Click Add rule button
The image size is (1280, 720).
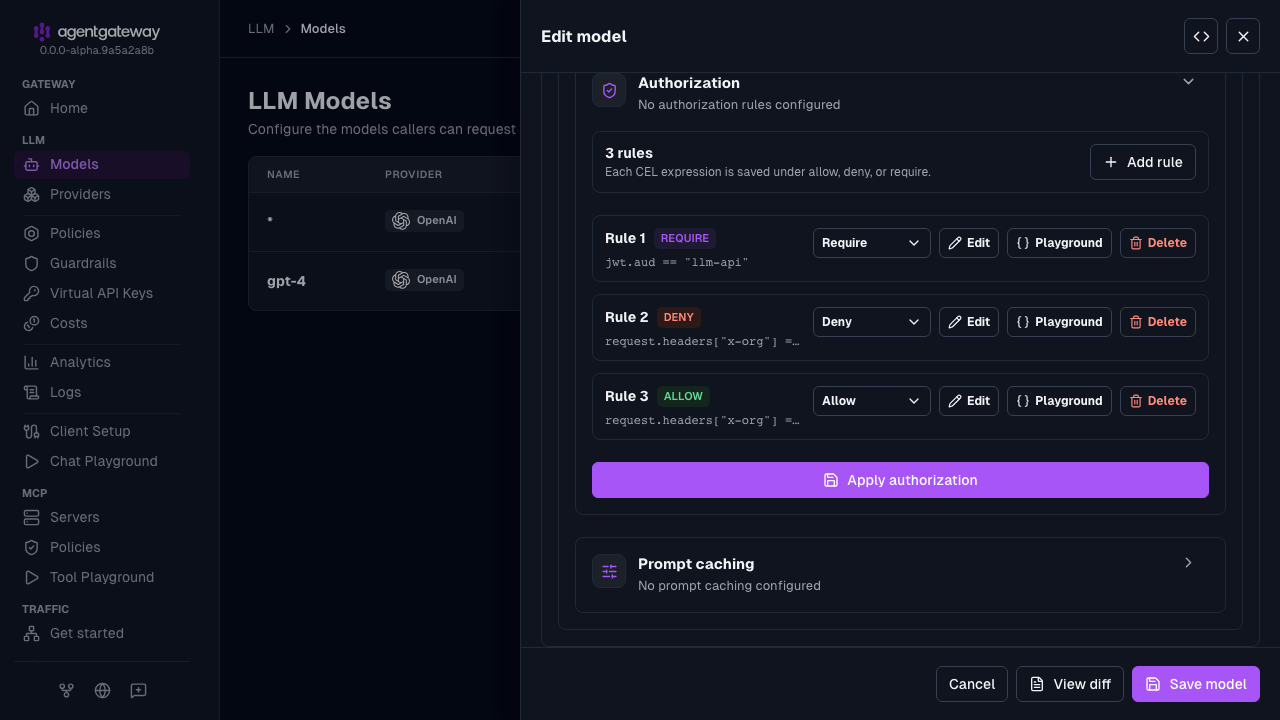click(1143, 162)
